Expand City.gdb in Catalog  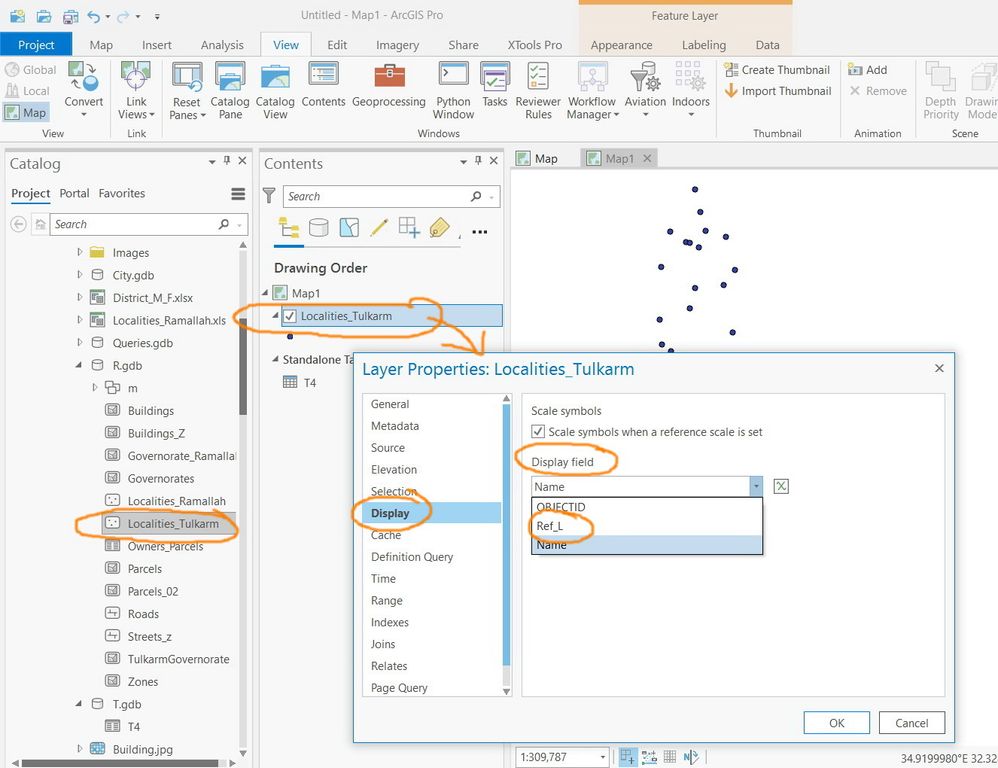click(80, 275)
